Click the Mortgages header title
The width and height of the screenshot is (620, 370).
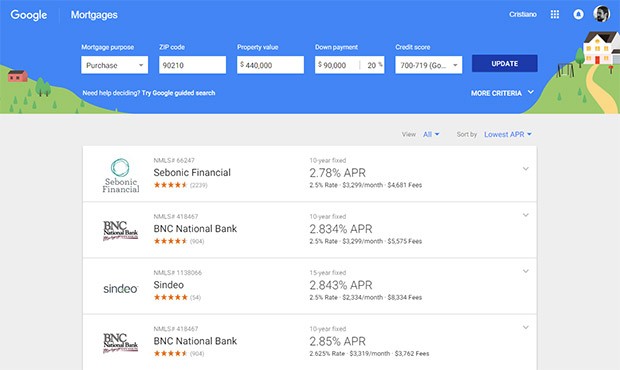[x=94, y=15]
